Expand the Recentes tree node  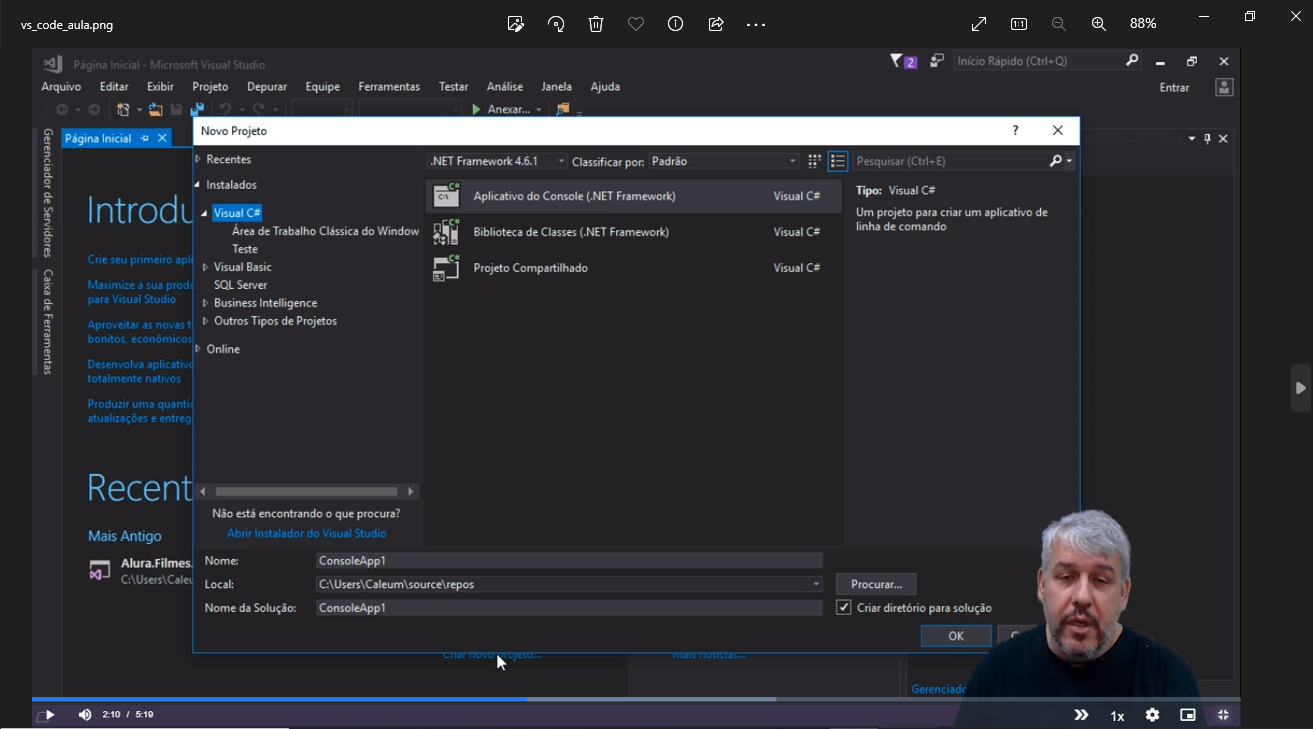[x=198, y=159]
